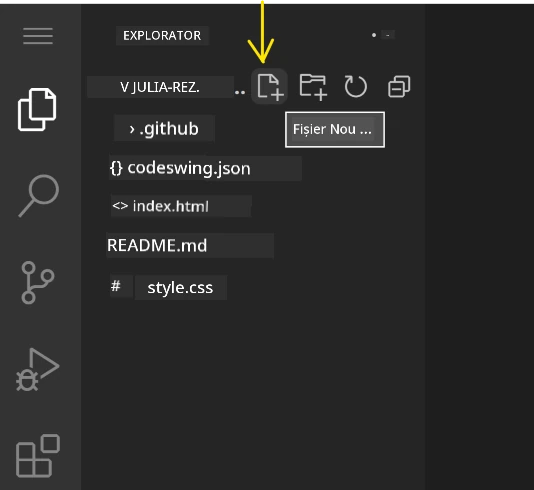Open Run and Debug view

click(x=37, y=369)
